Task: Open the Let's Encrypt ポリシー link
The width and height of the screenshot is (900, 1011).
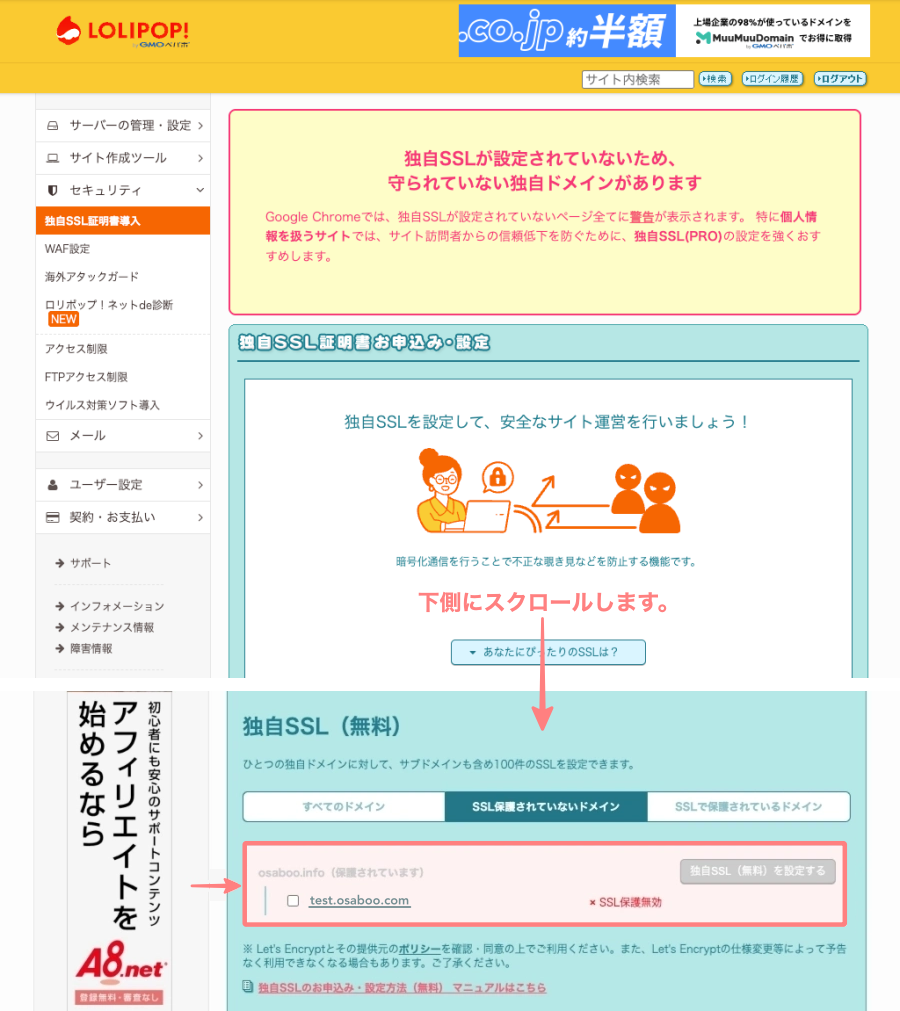Action: (x=419, y=948)
